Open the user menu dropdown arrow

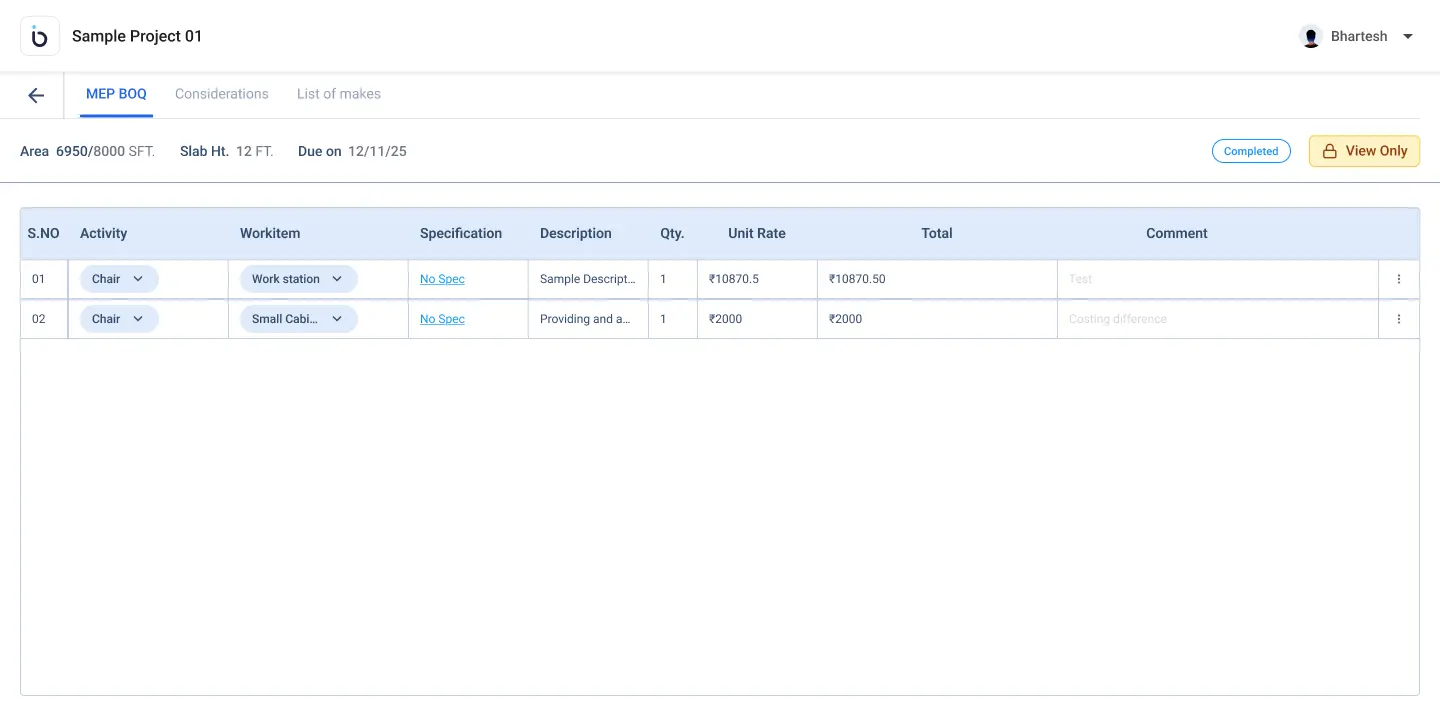pyautogui.click(x=1408, y=36)
